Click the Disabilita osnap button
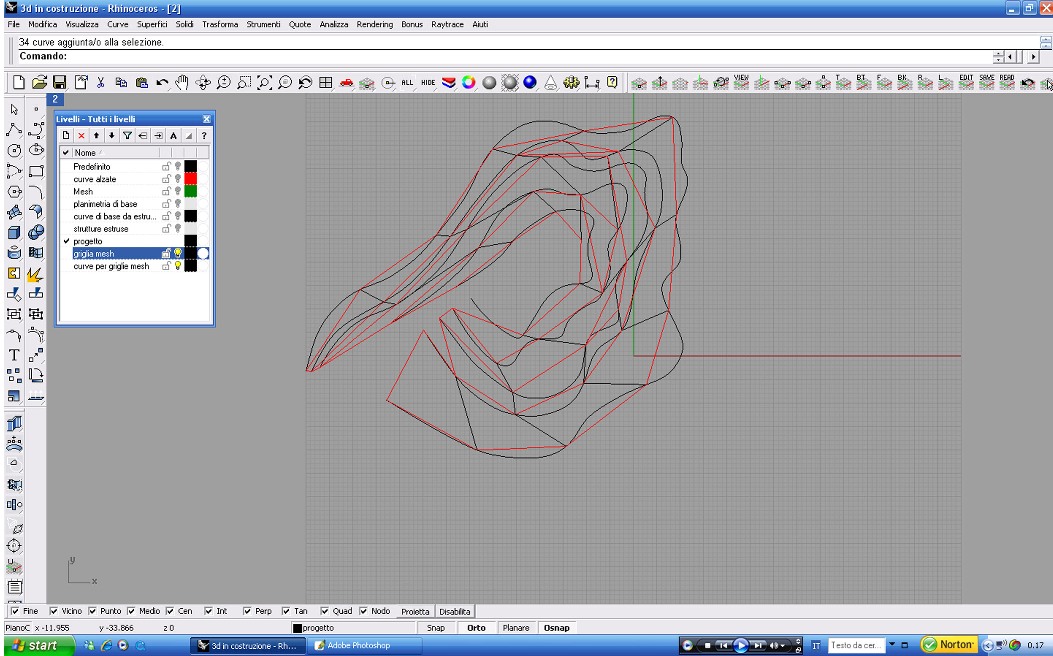 click(x=455, y=611)
